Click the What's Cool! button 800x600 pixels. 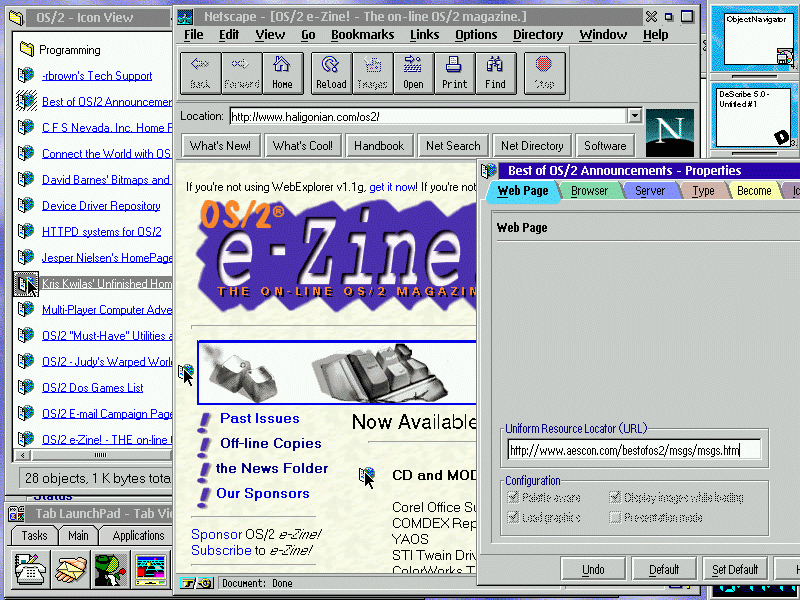coord(303,146)
